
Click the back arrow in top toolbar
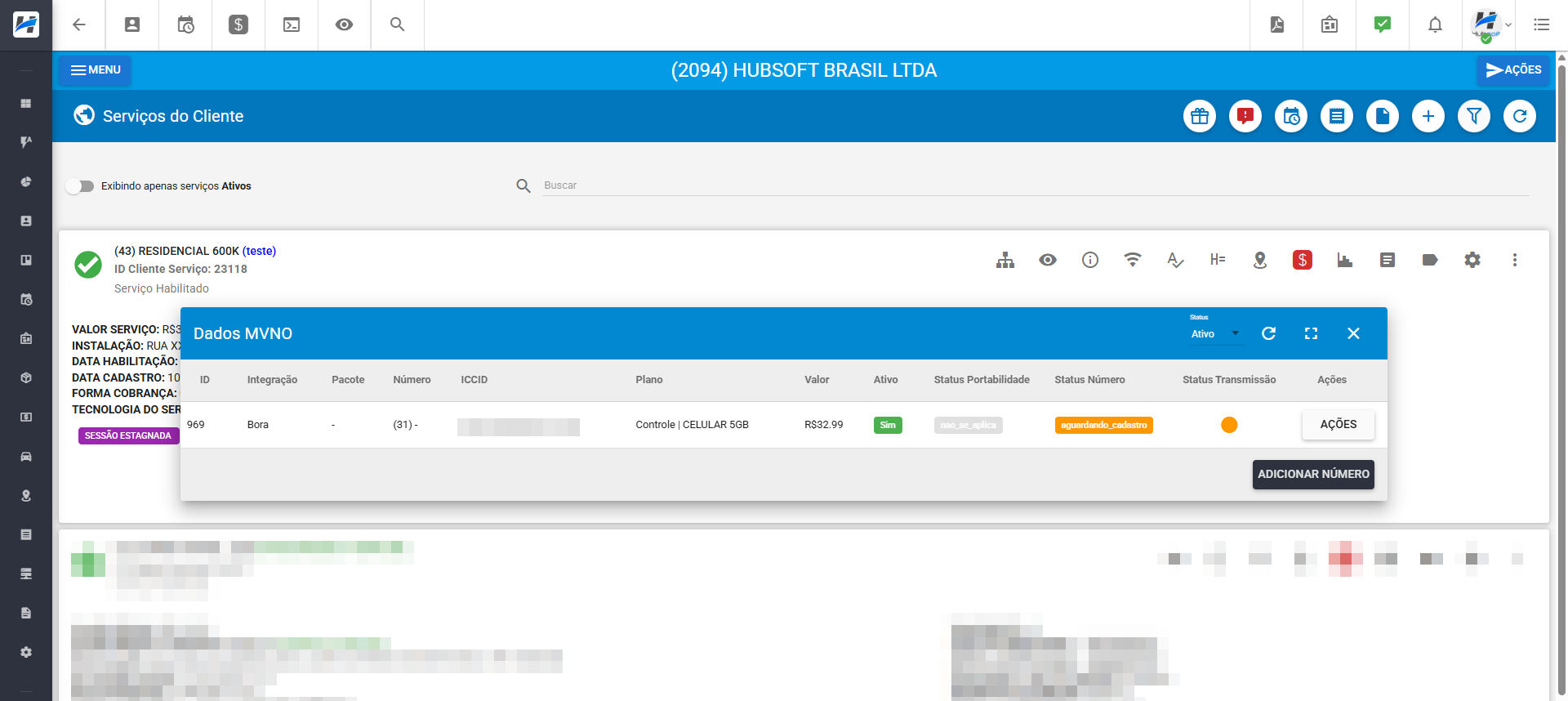79,25
